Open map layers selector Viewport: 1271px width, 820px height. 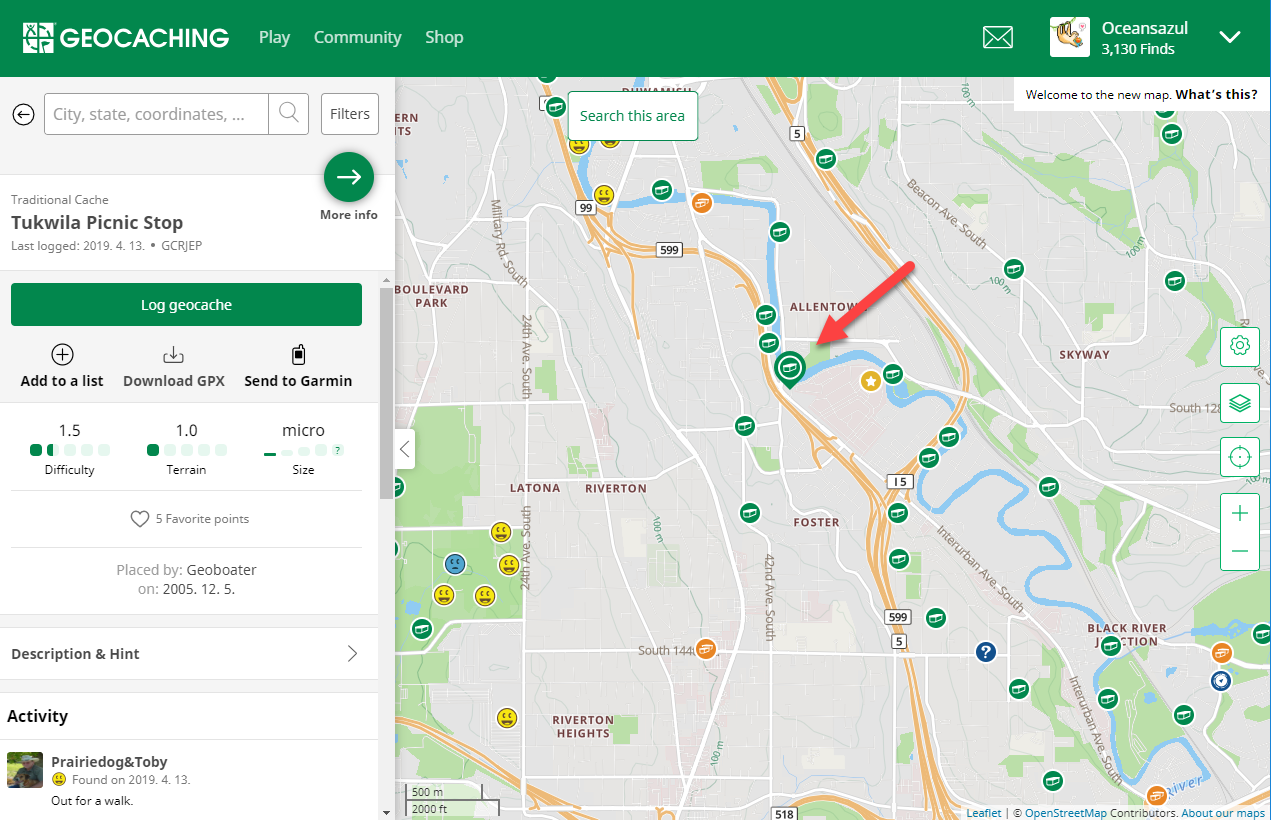[1240, 403]
